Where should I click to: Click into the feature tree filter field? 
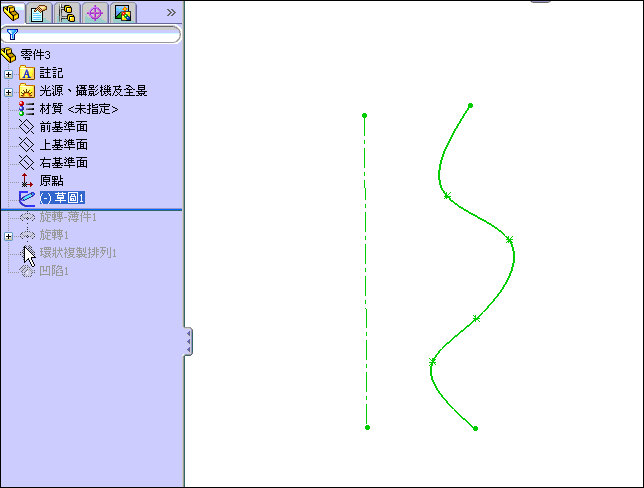(x=91, y=35)
